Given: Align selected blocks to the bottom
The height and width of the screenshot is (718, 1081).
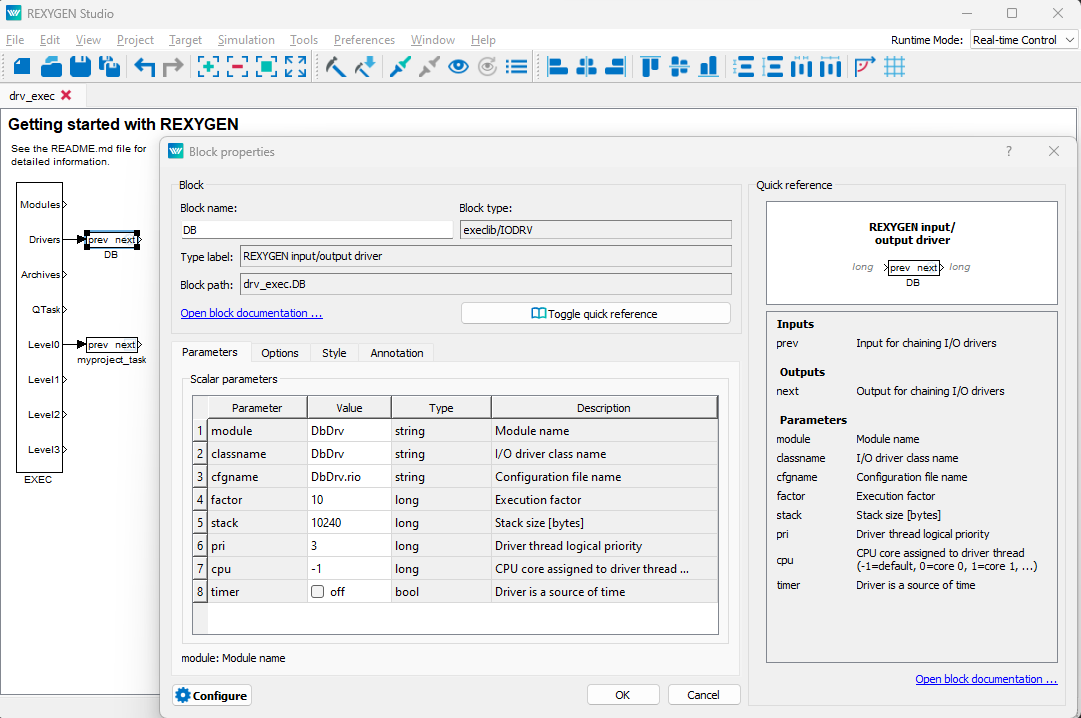Looking at the screenshot, I should pyautogui.click(x=708, y=67).
